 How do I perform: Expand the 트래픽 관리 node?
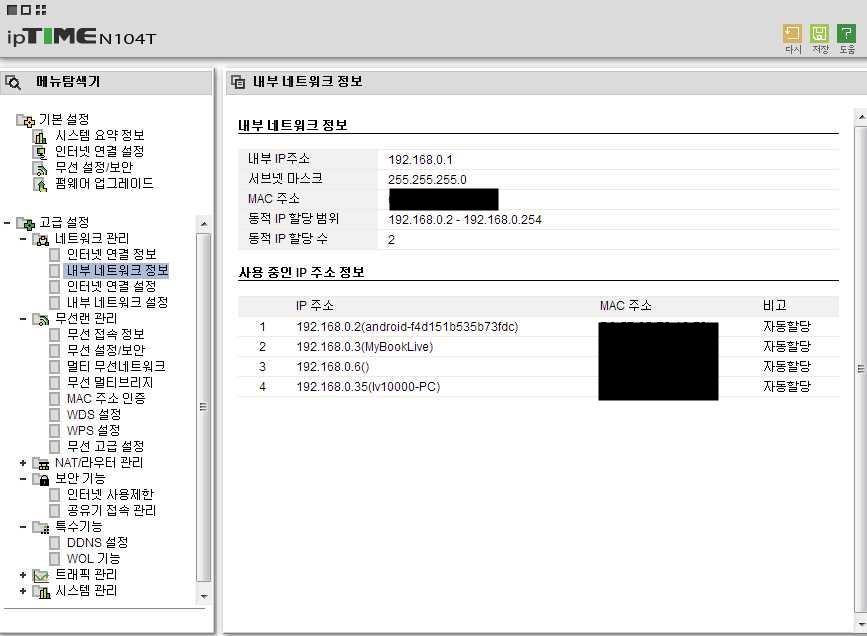23,575
